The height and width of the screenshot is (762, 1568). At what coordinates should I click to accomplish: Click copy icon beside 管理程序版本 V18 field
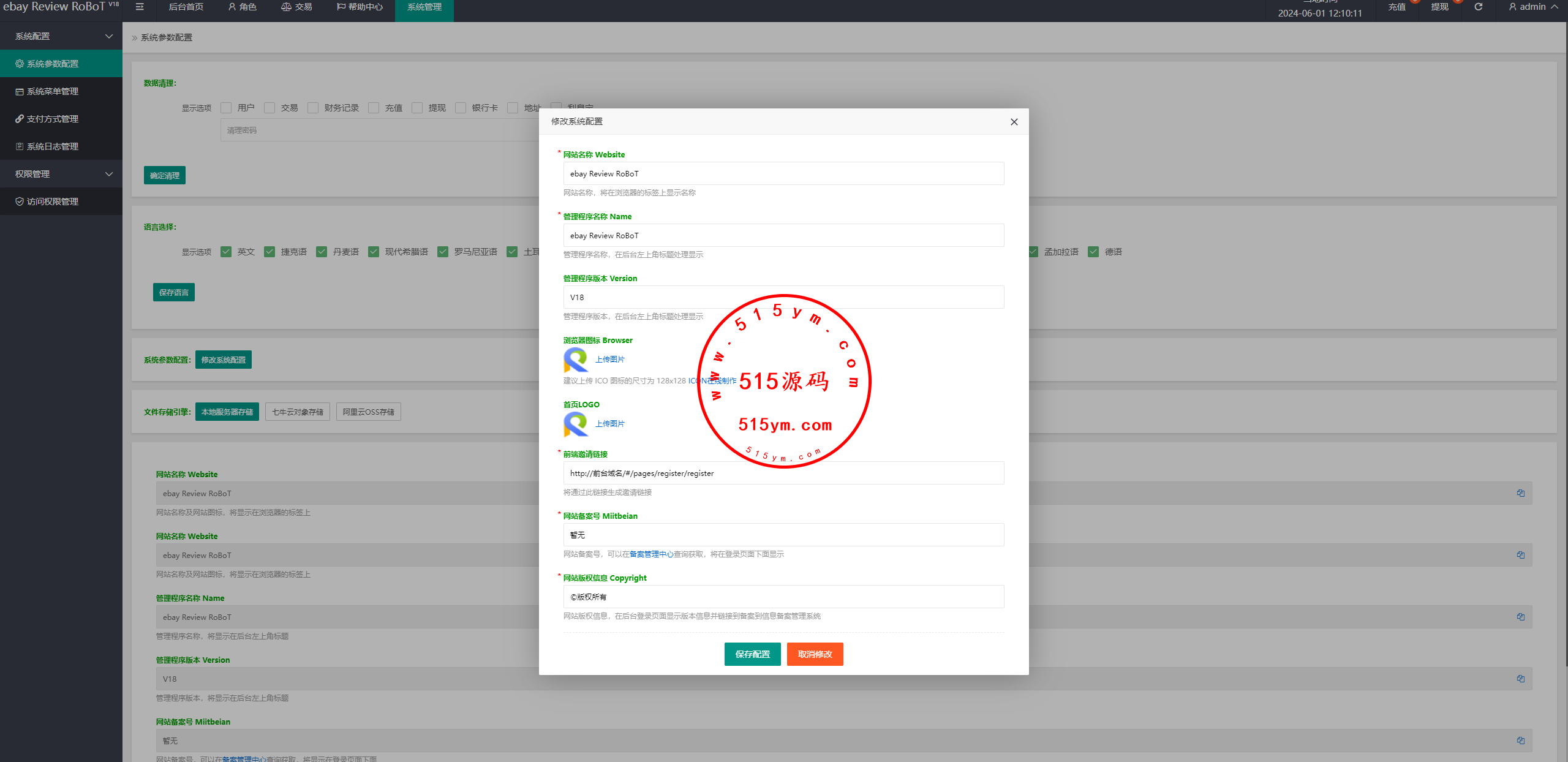(1520, 679)
